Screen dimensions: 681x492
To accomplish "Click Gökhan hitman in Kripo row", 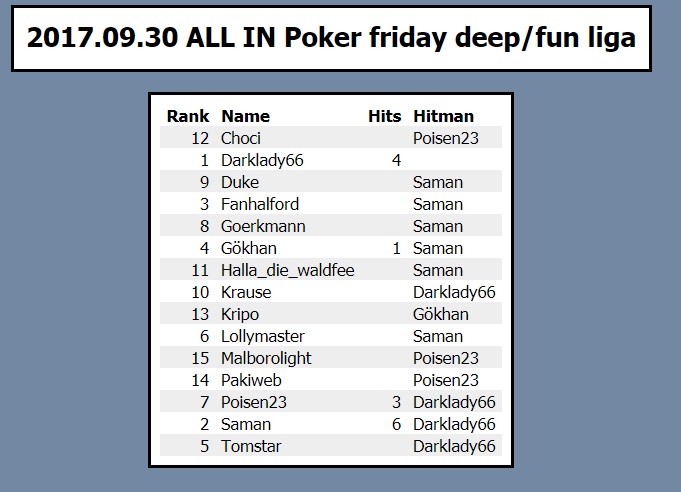I will 440,314.
